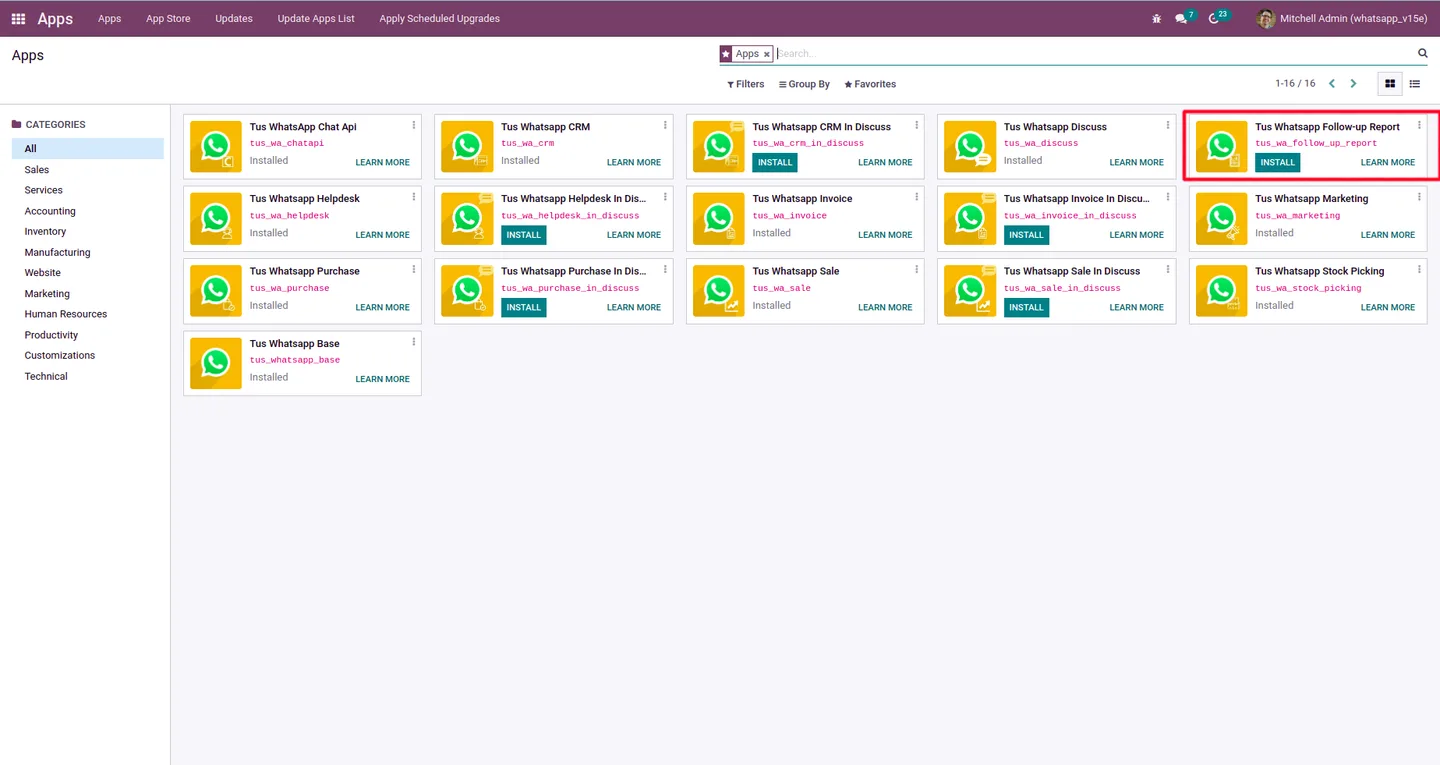
Task: Click Tus Whatsapp Invoice In Discuss app icon
Action: [970, 219]
